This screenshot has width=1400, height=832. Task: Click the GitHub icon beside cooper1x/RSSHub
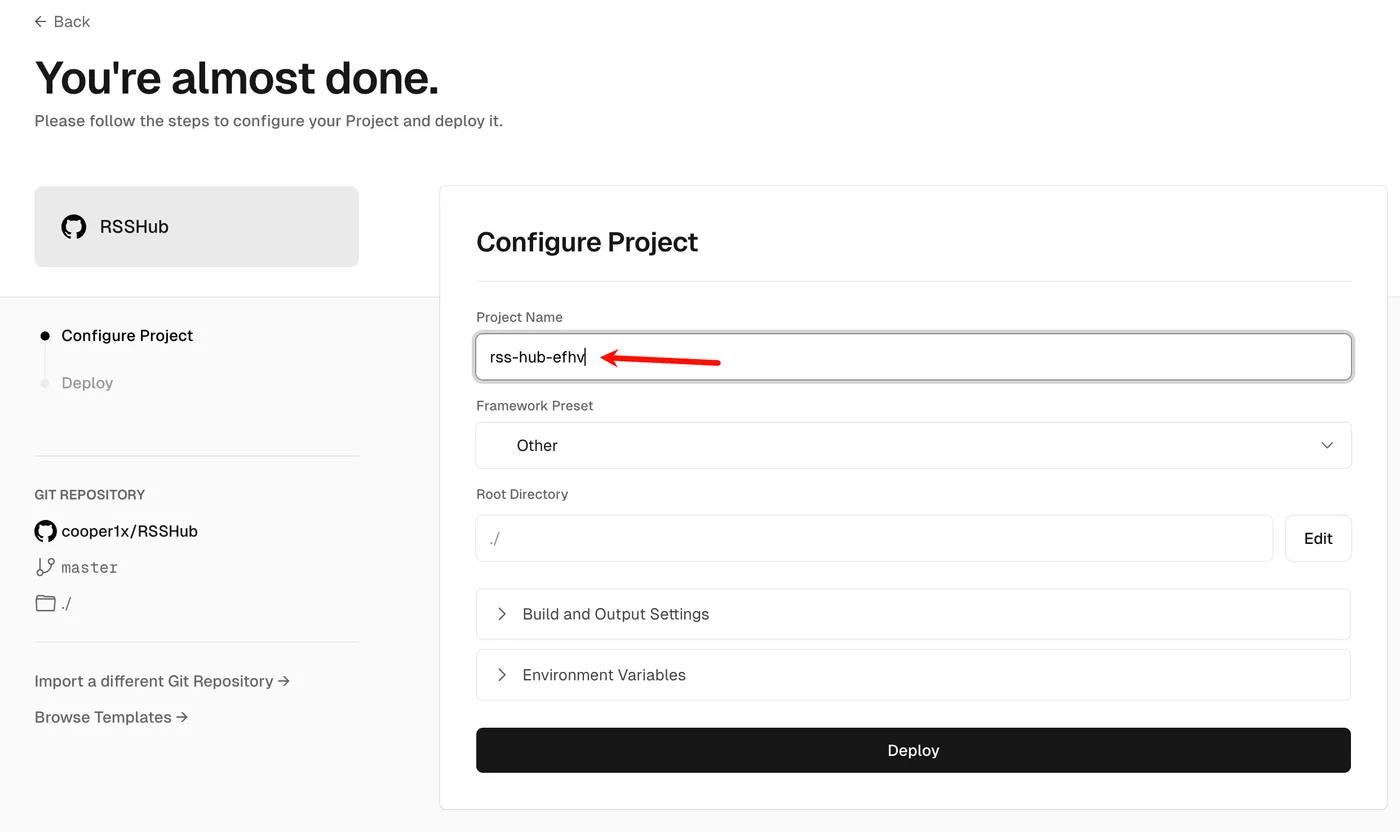click(x=45, y=531)
